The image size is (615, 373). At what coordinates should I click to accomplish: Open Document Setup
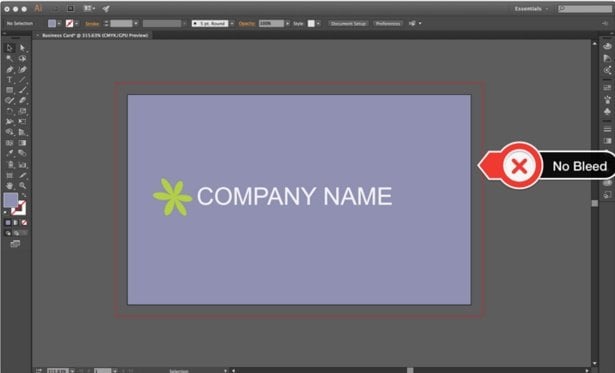348,24
